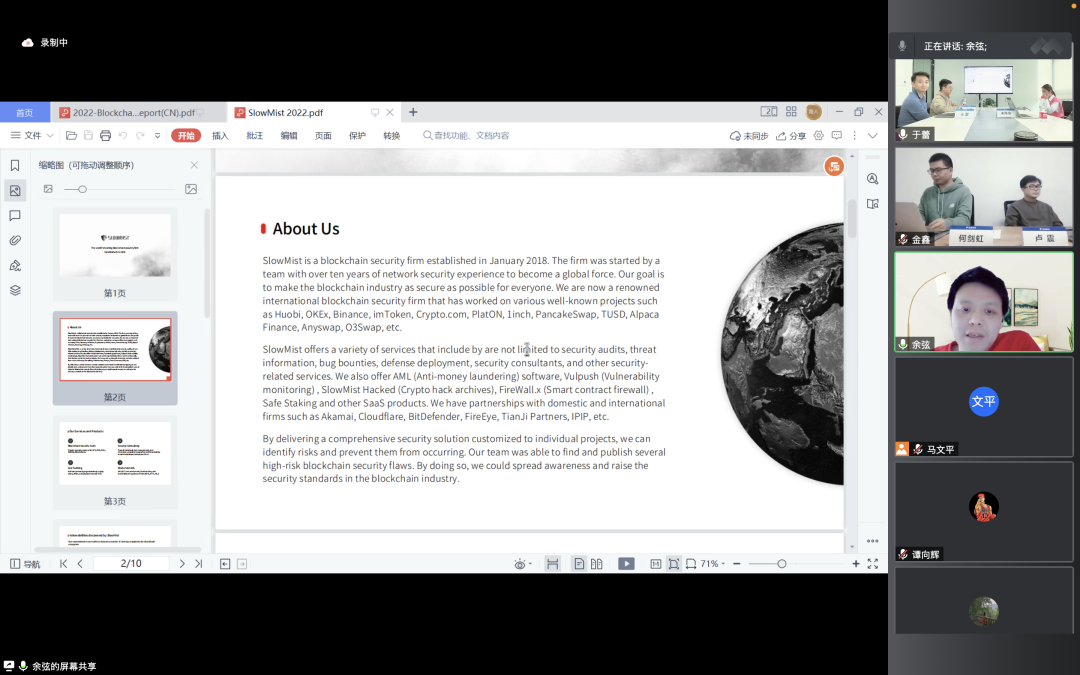Select the 编辑 ribbon tab
Image resolution: width=1080 pixels, height=675 pixels.
point(289,136)
